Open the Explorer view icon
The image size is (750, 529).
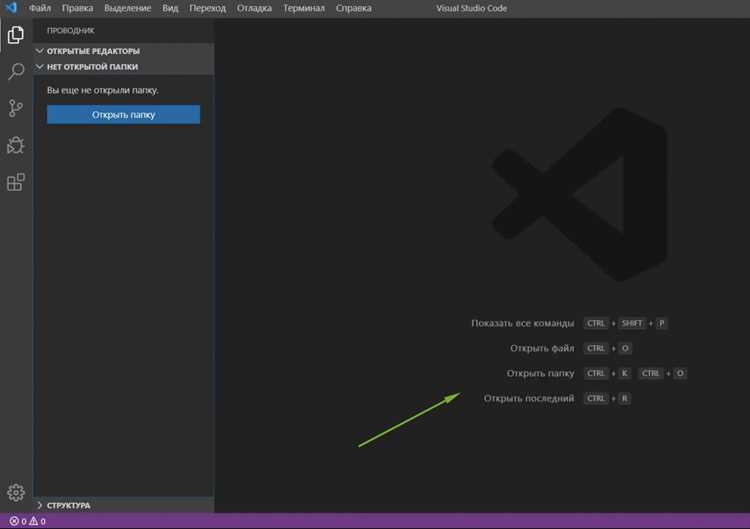point(16,35)
